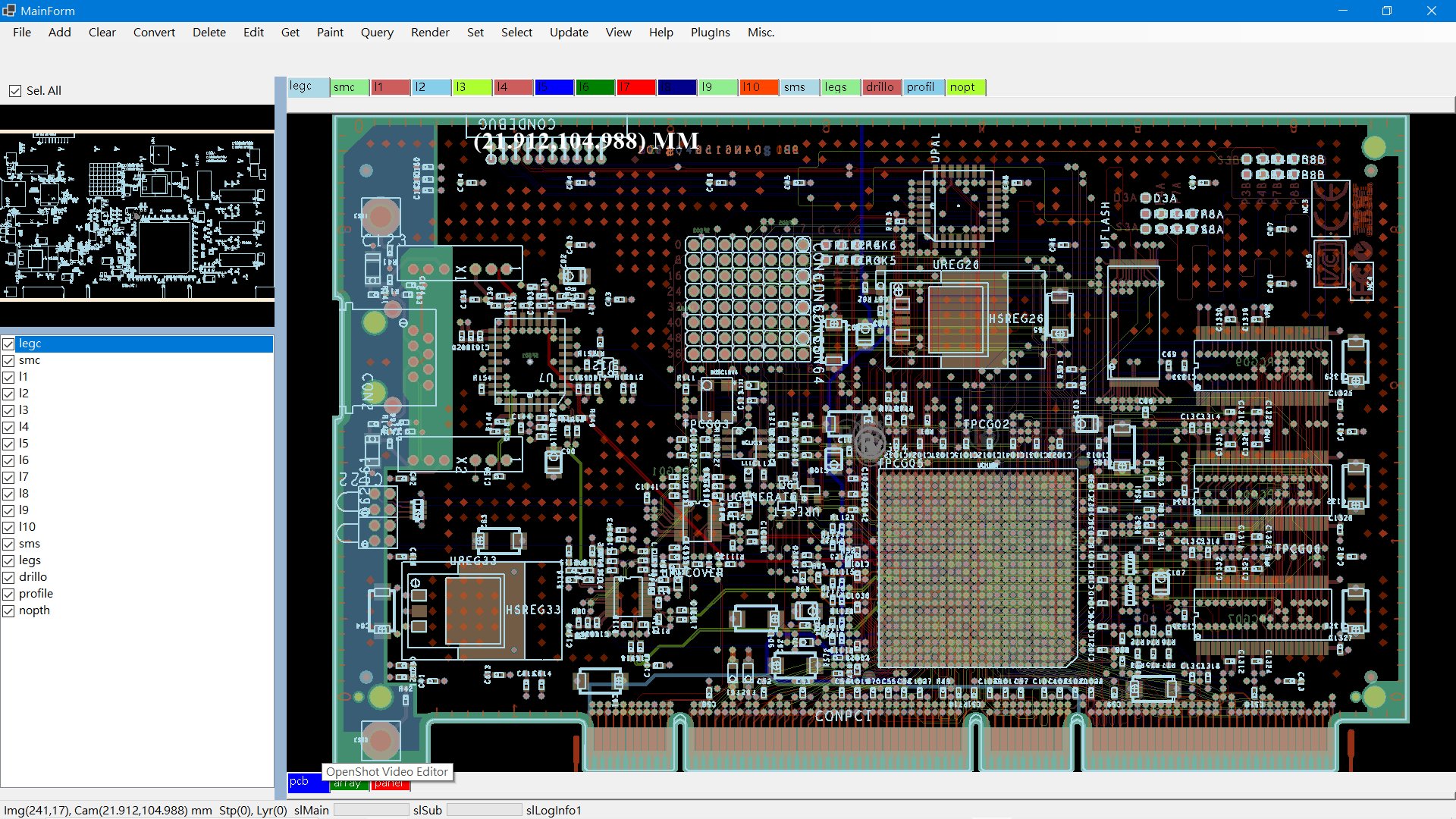Open the Query menu
This screenshot has width=1456, height=819.
tap(377, 33)
